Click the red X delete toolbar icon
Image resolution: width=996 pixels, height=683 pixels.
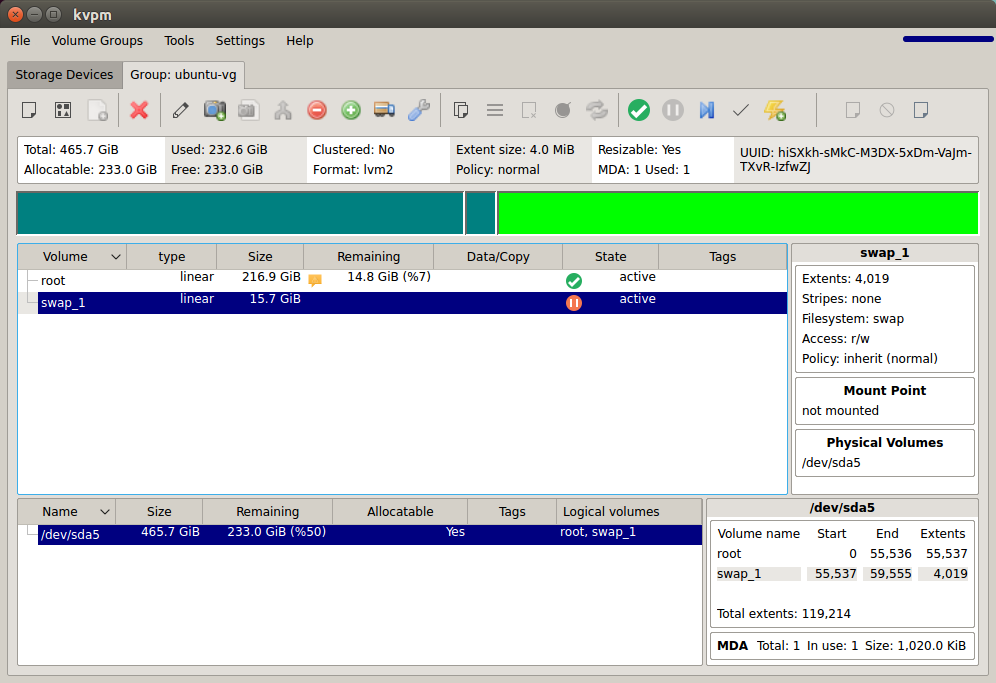point(139,110)
